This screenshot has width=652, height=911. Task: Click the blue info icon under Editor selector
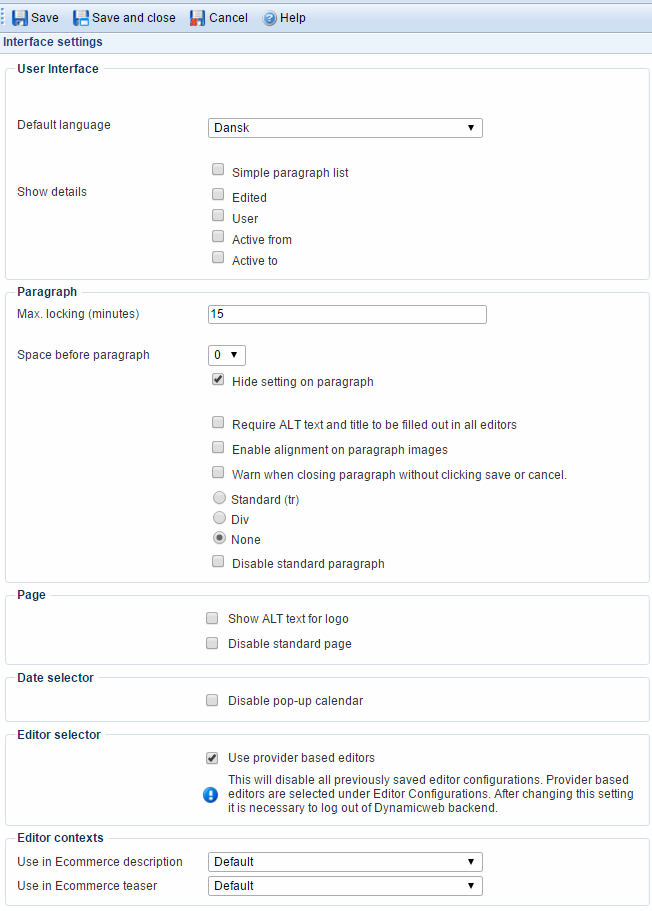pos(211,795)
